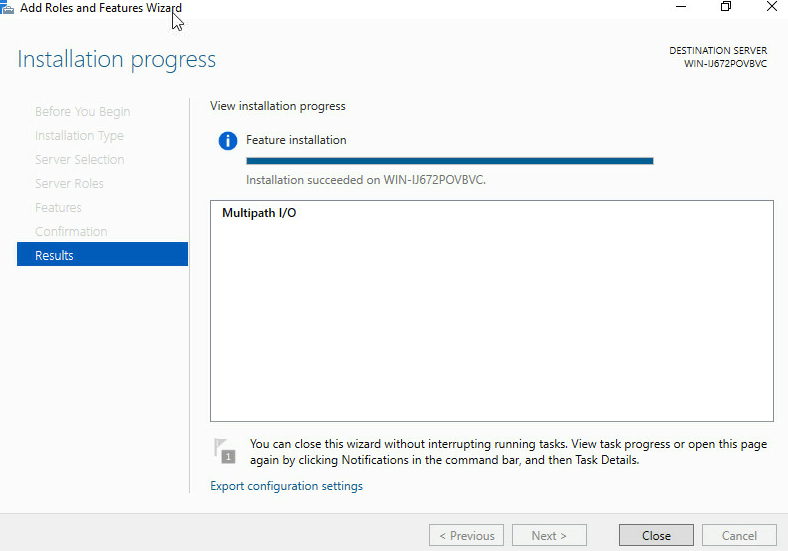Click the Previous button
Screen dimensions: 788x551
(x=466, y=535)
